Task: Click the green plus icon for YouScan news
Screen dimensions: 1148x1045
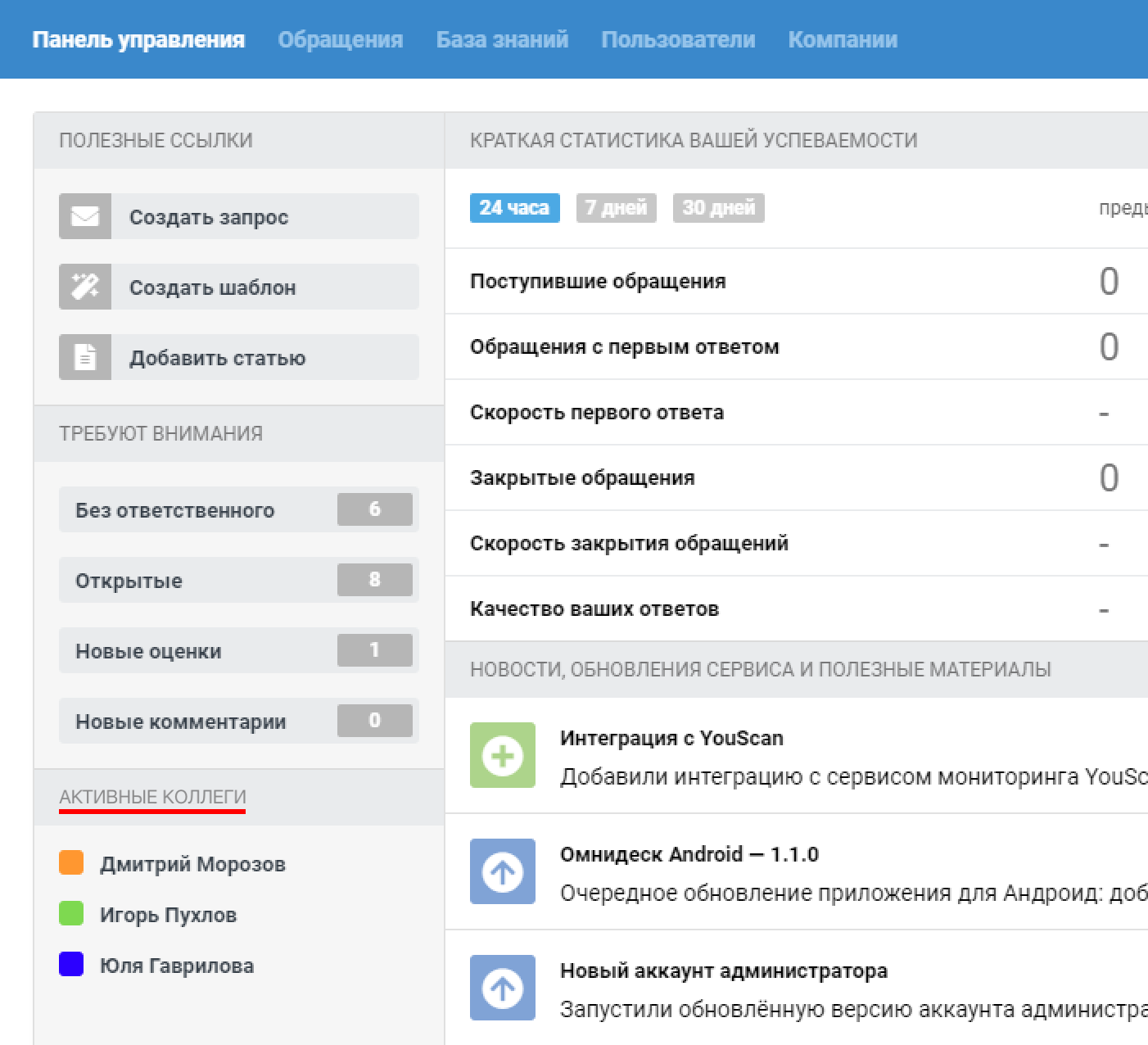Action: [503, 755]
